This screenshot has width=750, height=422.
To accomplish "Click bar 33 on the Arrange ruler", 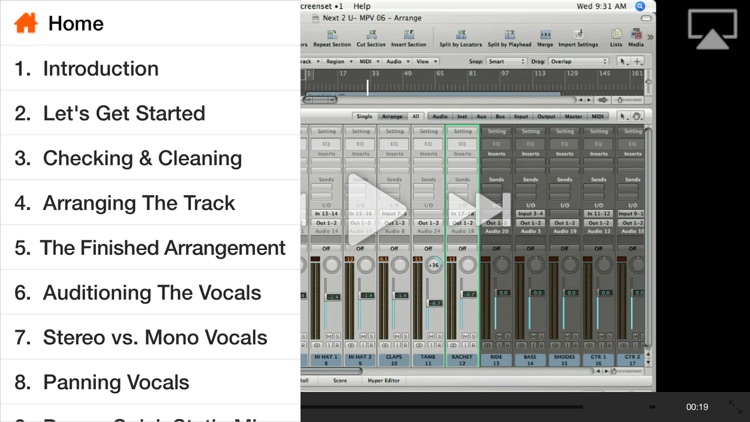I will coord(375,74).
